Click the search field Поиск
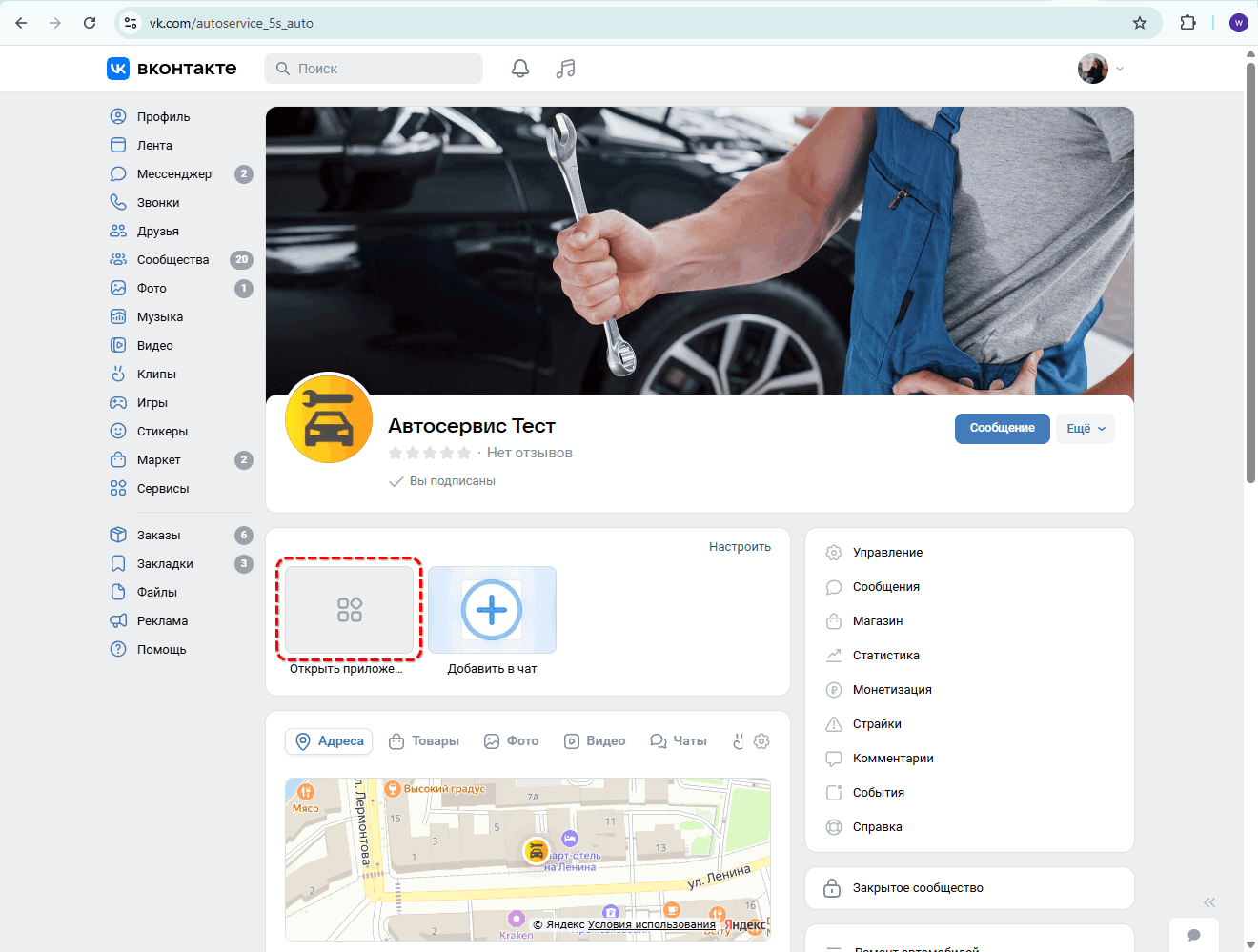The image size is (1258, 952). [374, 69]
